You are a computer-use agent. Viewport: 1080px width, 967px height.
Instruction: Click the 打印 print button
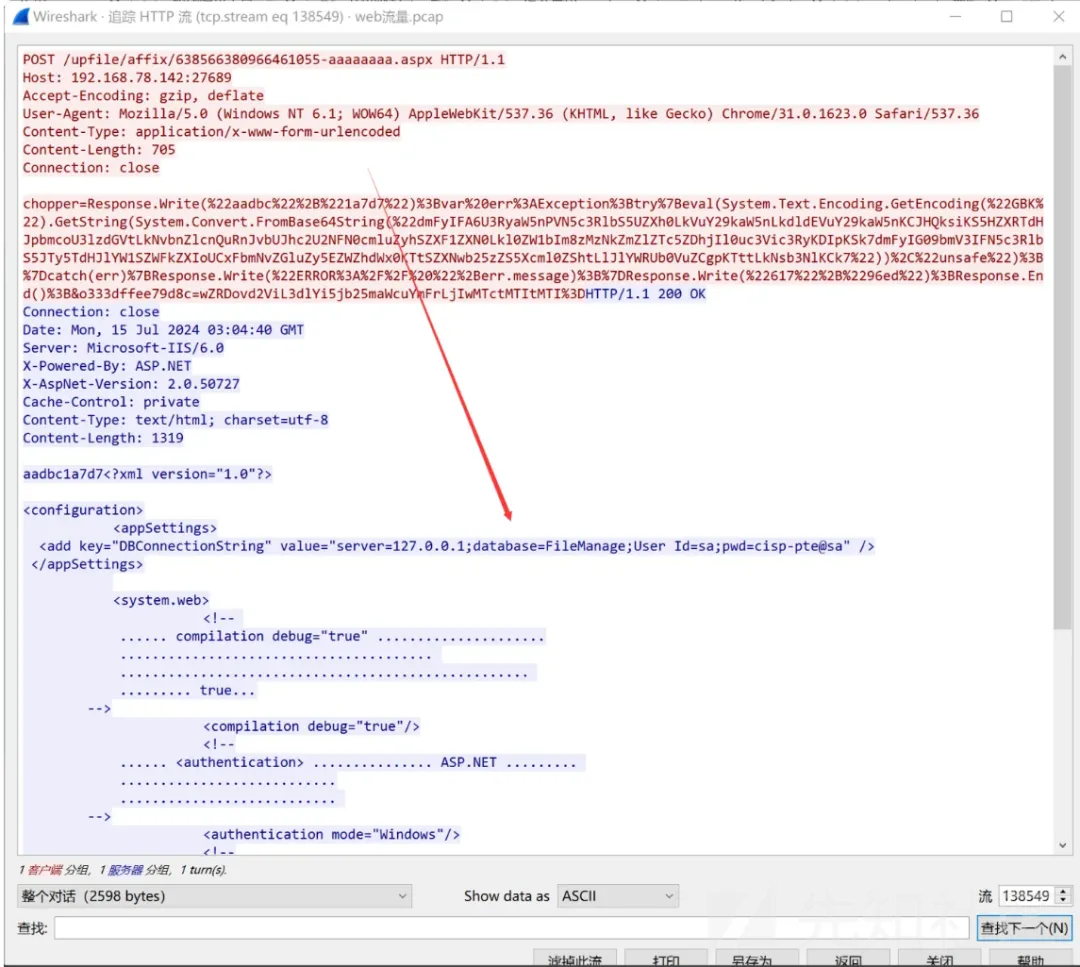[666, 959]
